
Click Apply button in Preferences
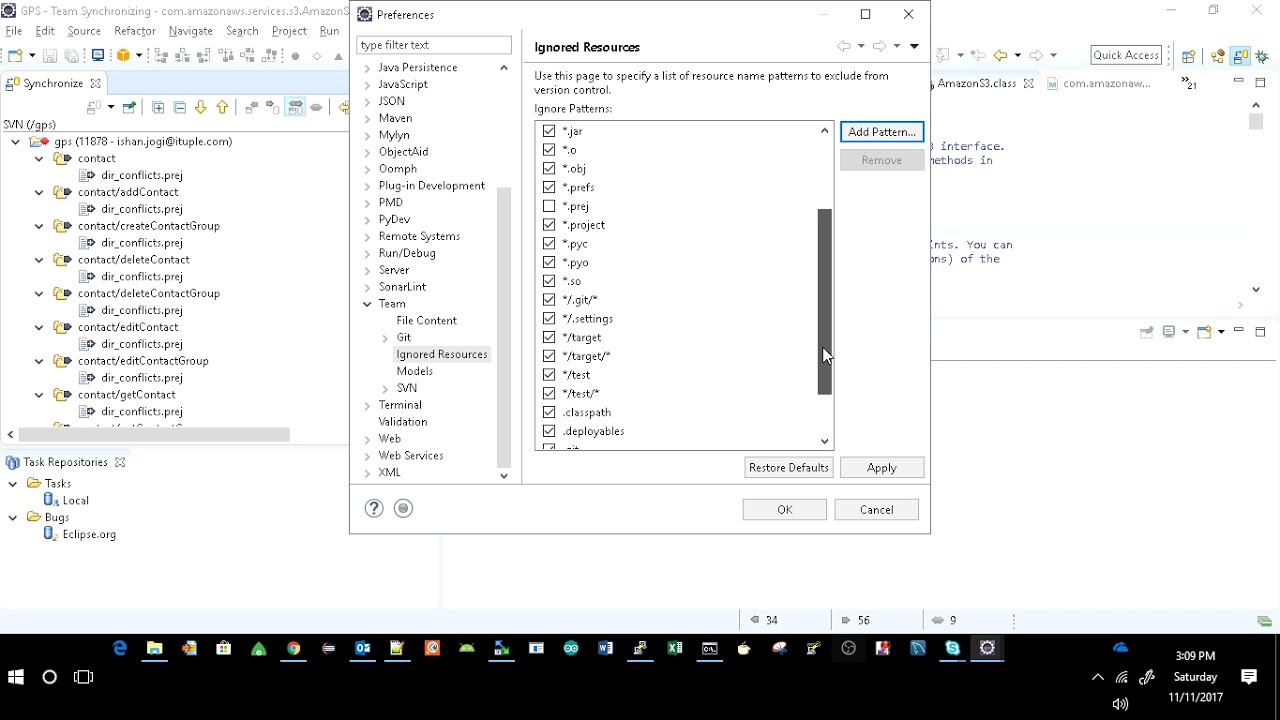coord(882,468)
